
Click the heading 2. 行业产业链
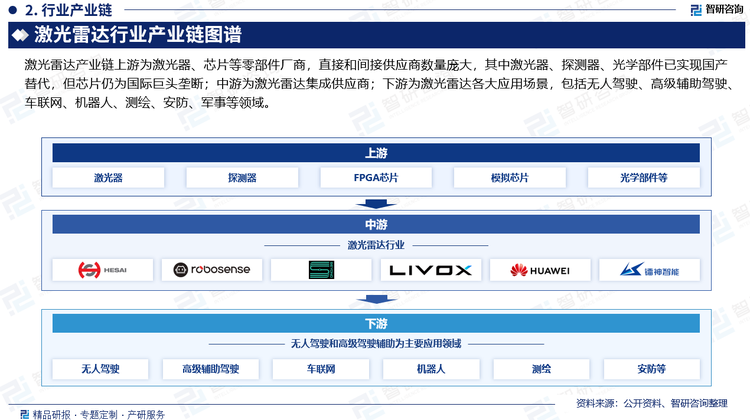point(69,9)
